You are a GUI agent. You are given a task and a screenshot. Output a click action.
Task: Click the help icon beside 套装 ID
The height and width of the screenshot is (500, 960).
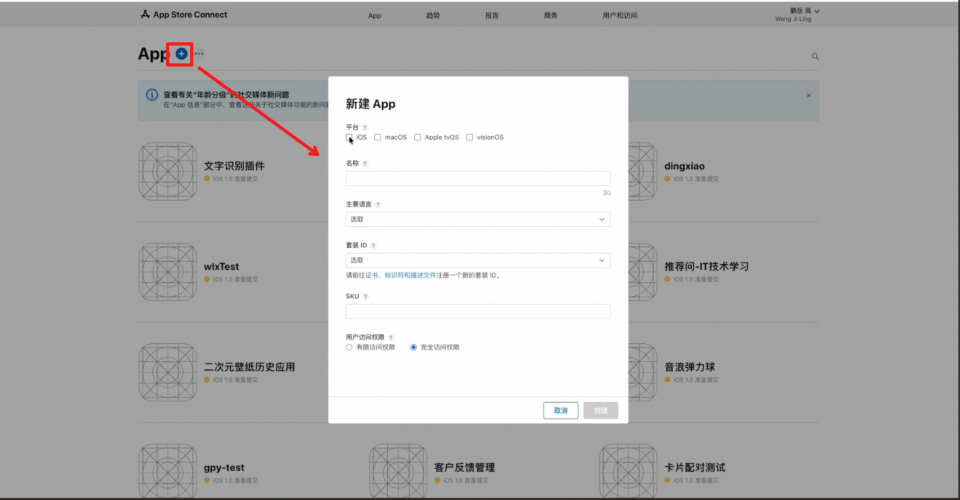click(x=373, y=245)
